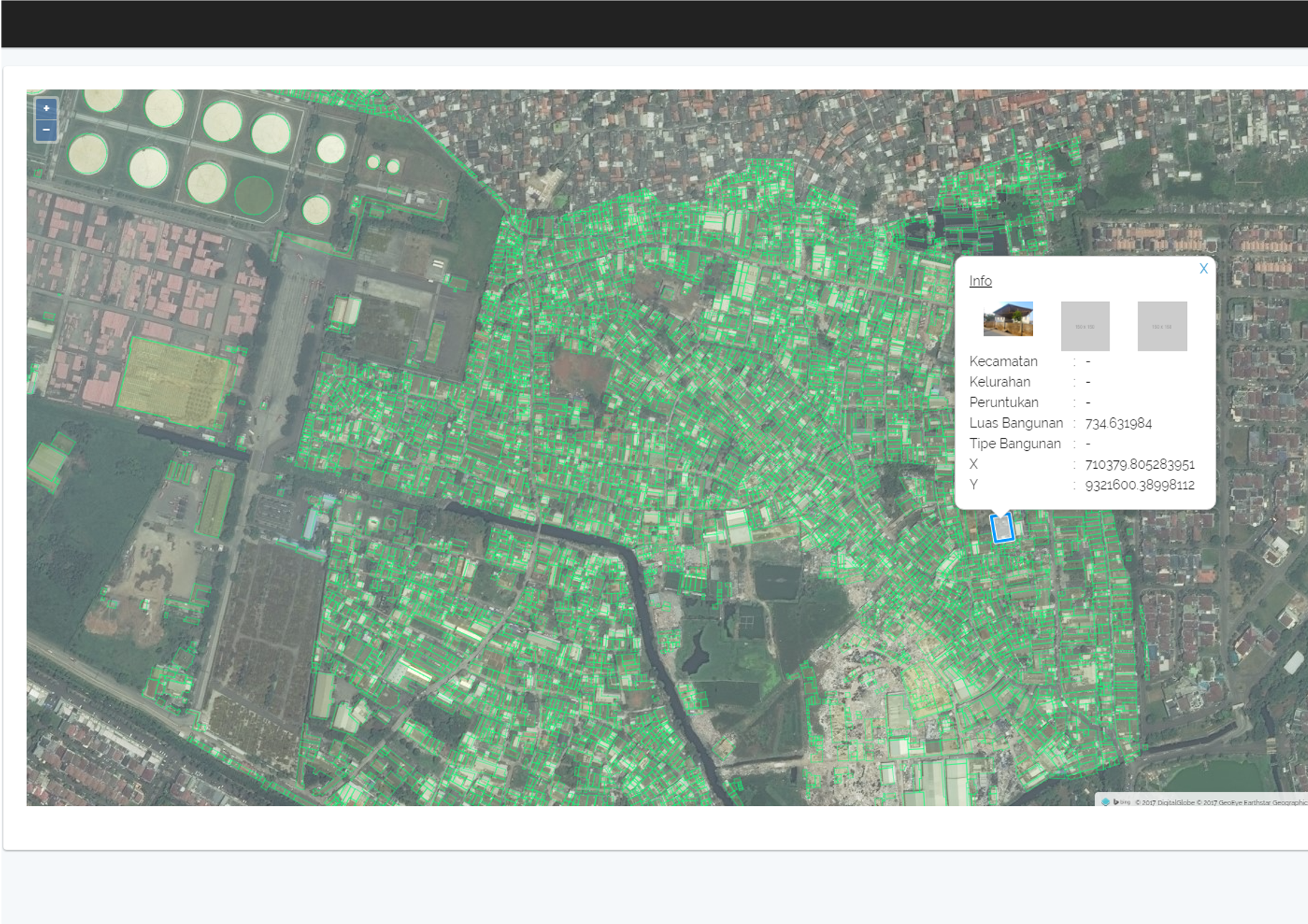The height and width of the screenshot is (924, 1308).
Task: Zoom in with the plus button
Action: coord(46,109)
